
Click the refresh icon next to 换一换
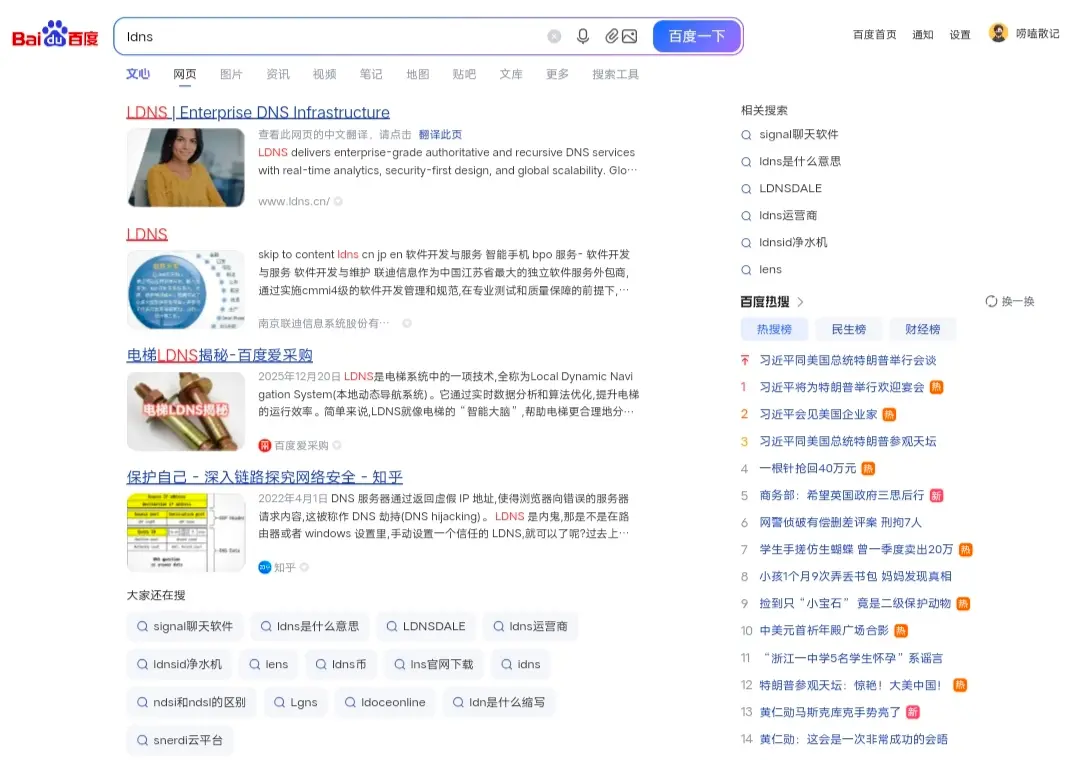click(x=991, y=301)
